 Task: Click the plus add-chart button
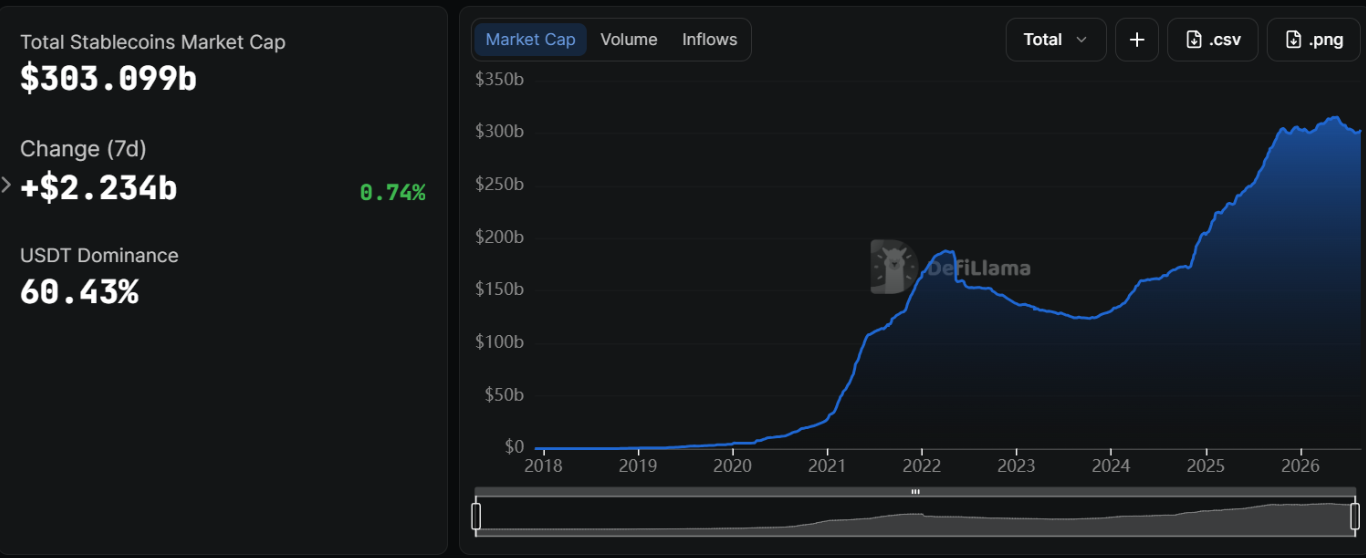pyautogui.click(x=1137, y=40)
